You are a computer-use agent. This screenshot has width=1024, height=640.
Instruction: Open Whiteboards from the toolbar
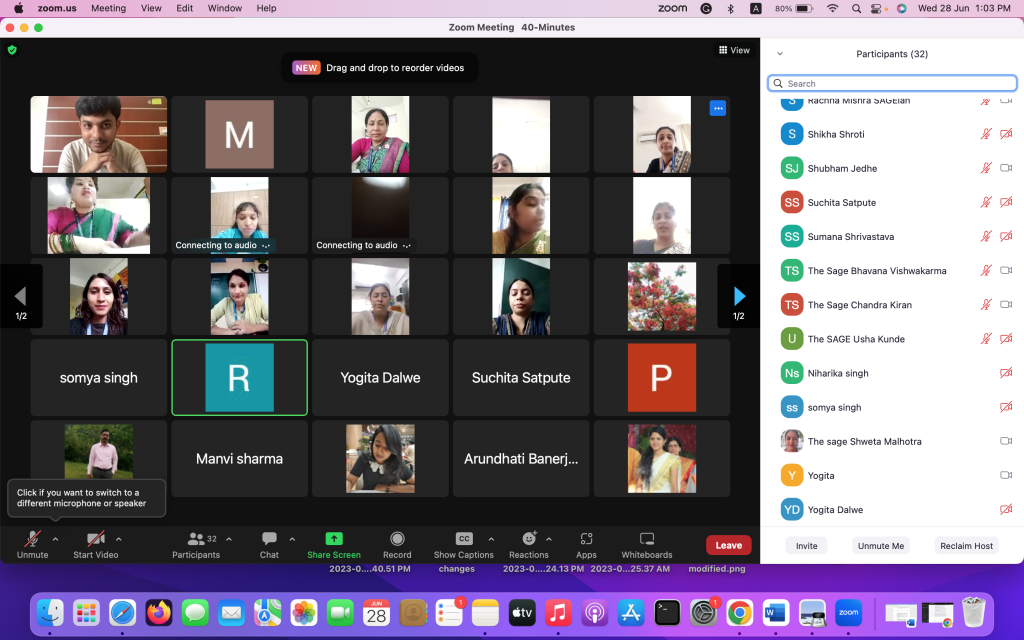[647, 539]
